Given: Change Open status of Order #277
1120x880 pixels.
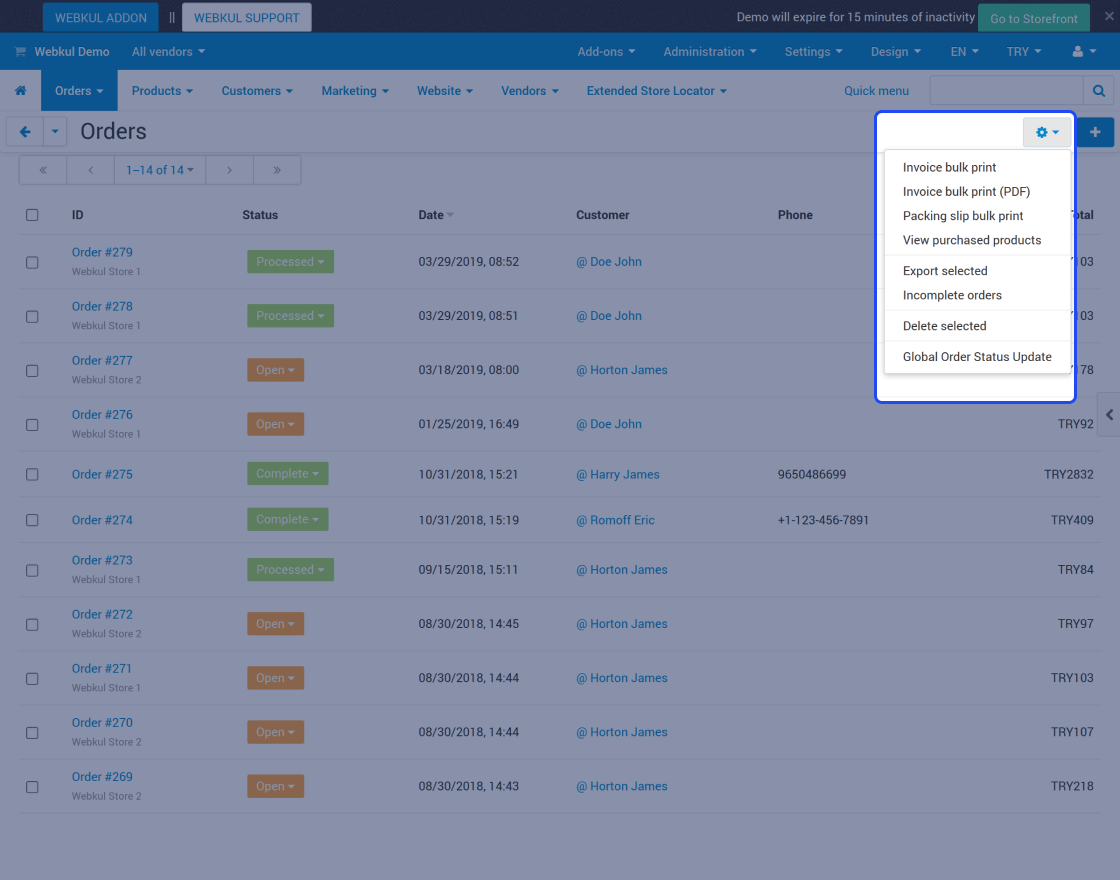Looking at the screenshot, I should point(275,370).
